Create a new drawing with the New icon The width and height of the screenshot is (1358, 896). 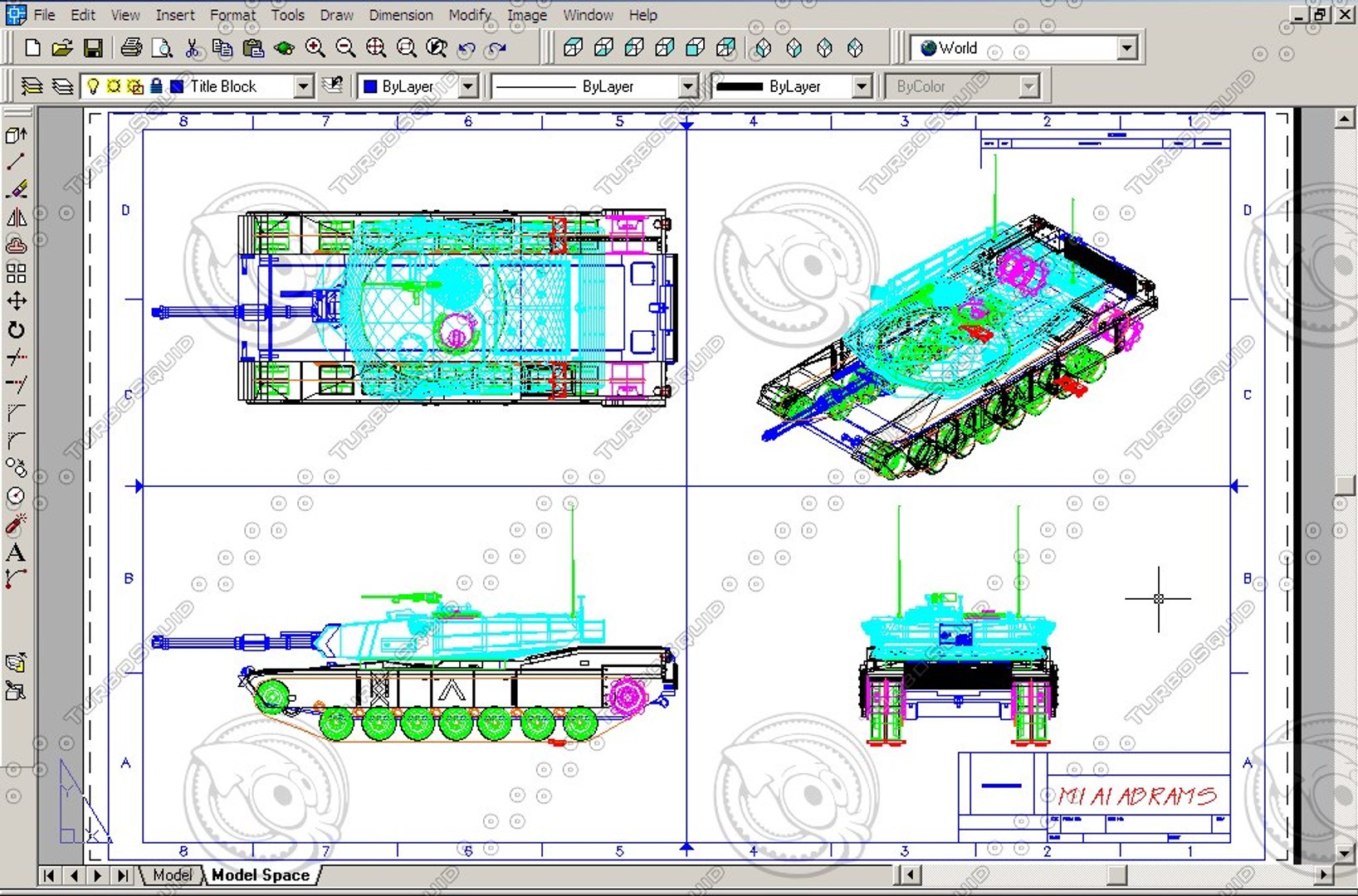tap(32, 48)
